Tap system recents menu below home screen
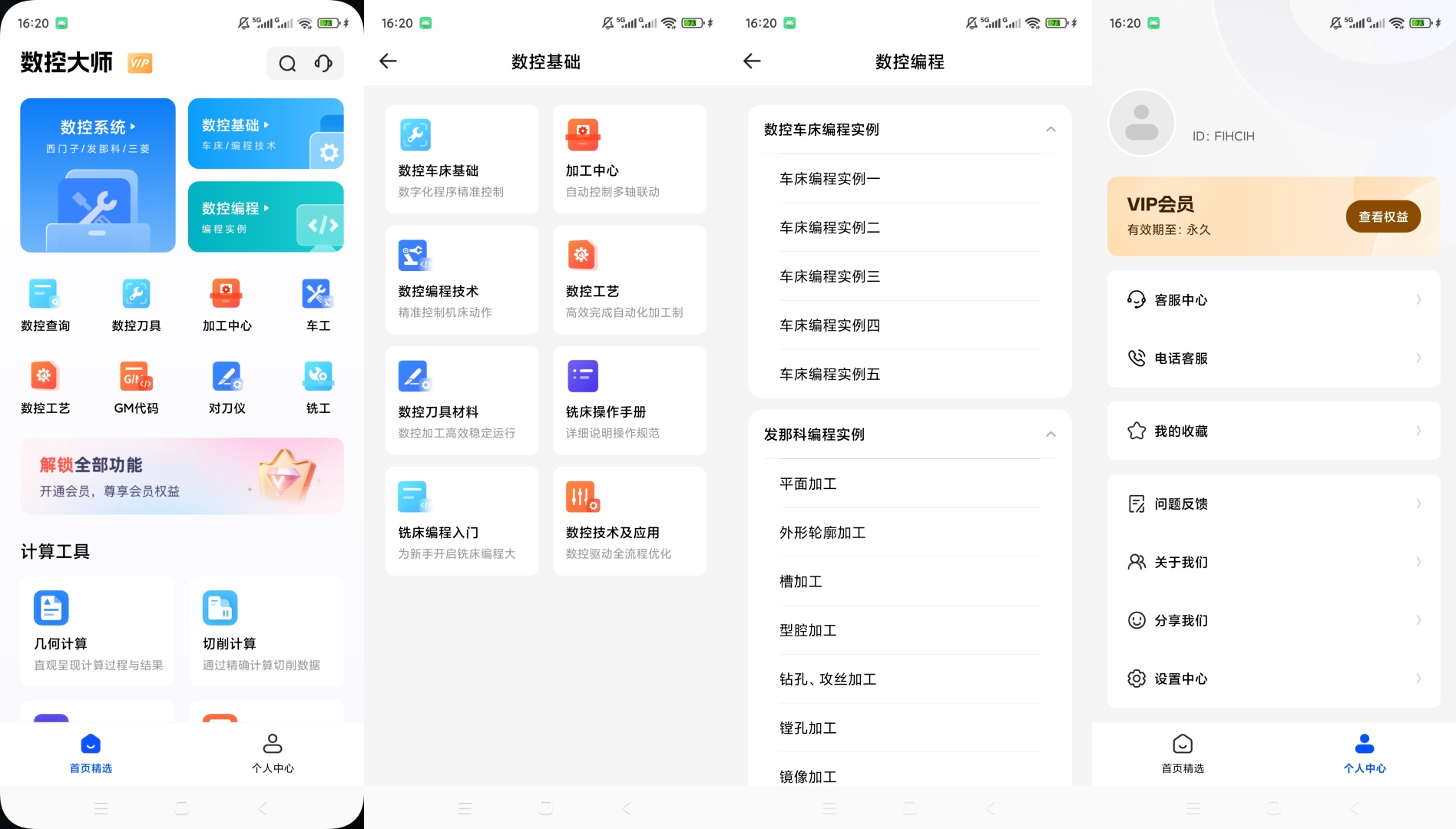The image size is (1456, 829). 101,808
